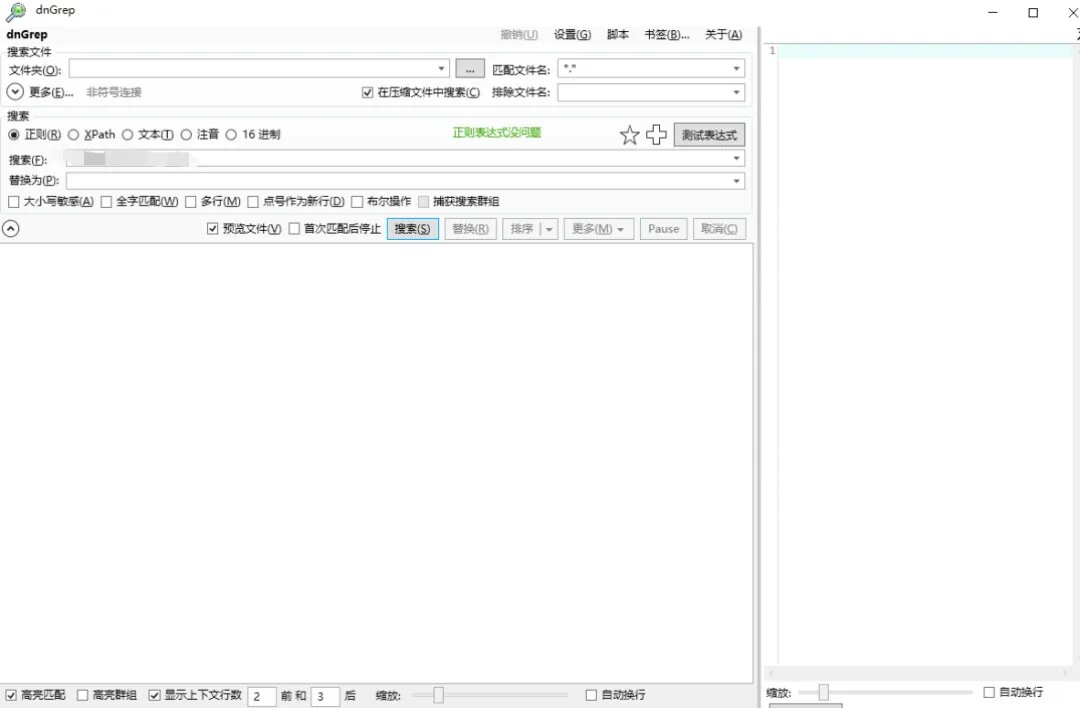Collapse search options with the circular arrow icon
Screen dimensions: 1080x708
pyautogui.click(x=10, y=228)
